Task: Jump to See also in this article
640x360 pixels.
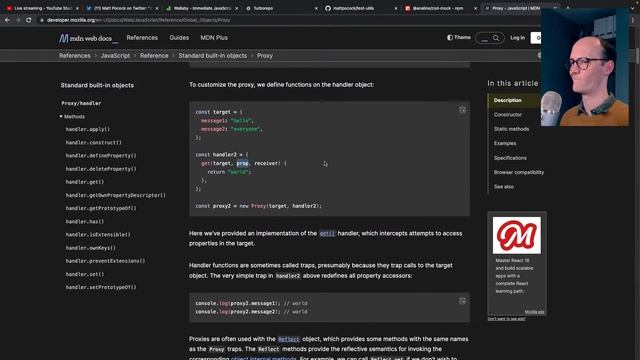Action: (x=504, y=187)
